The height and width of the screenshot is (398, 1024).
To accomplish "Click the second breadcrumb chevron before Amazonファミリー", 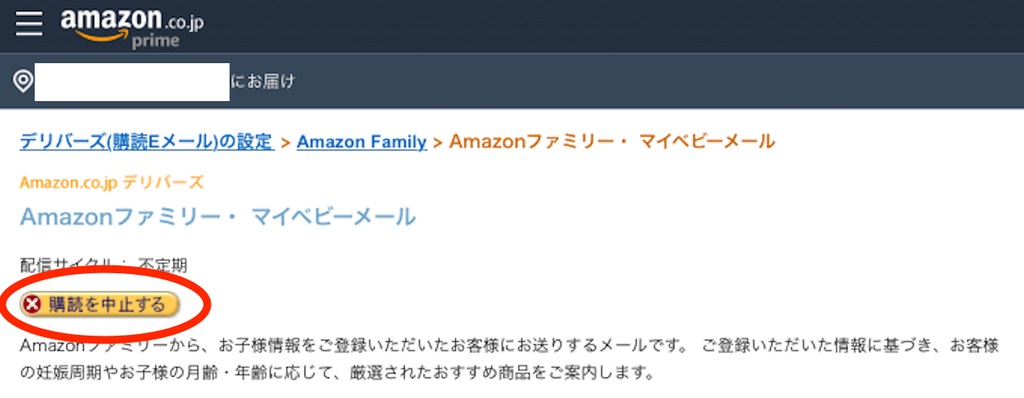I will tap(438, 142).
